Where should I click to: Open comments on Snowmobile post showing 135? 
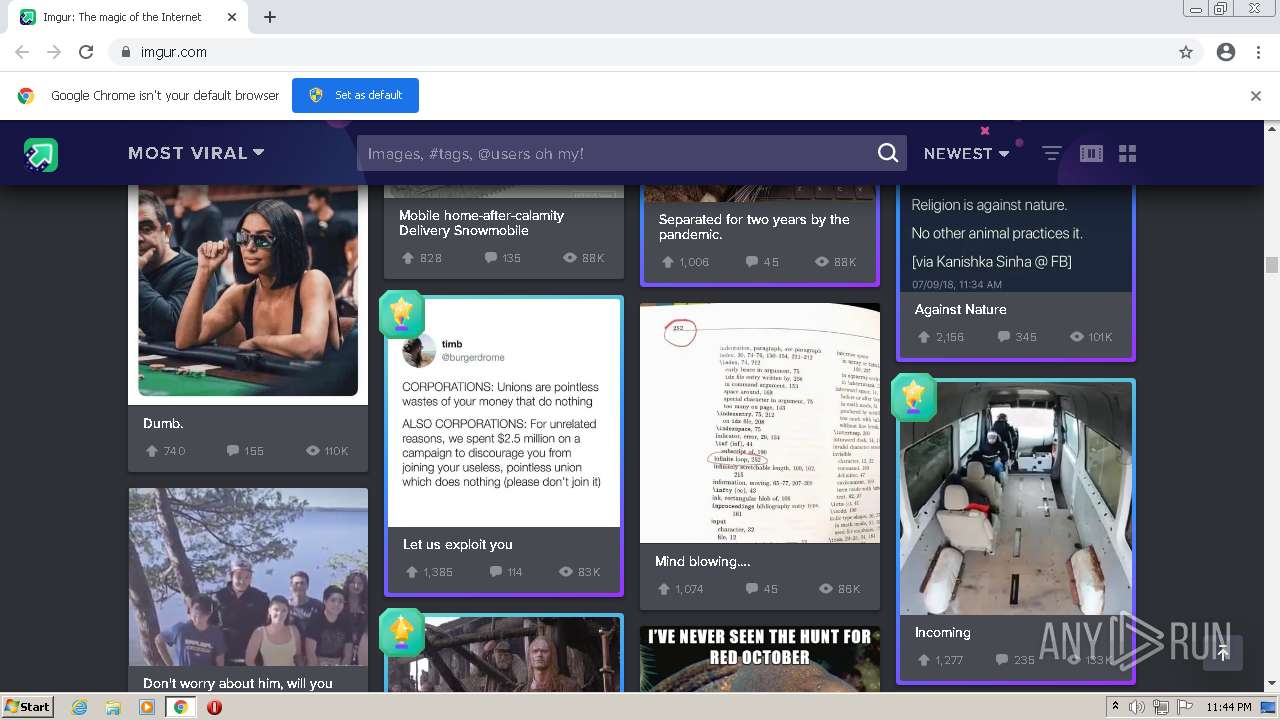click(491, 258)
